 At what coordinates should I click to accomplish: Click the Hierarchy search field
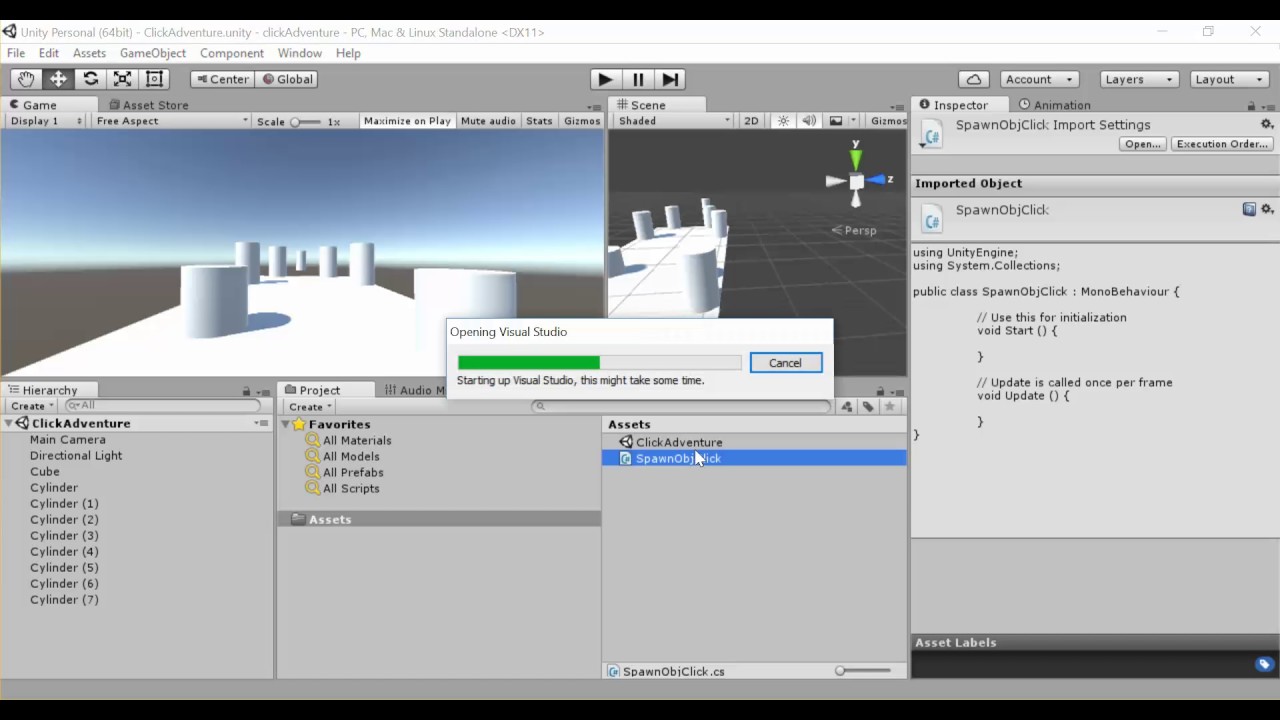click(163, 406)
